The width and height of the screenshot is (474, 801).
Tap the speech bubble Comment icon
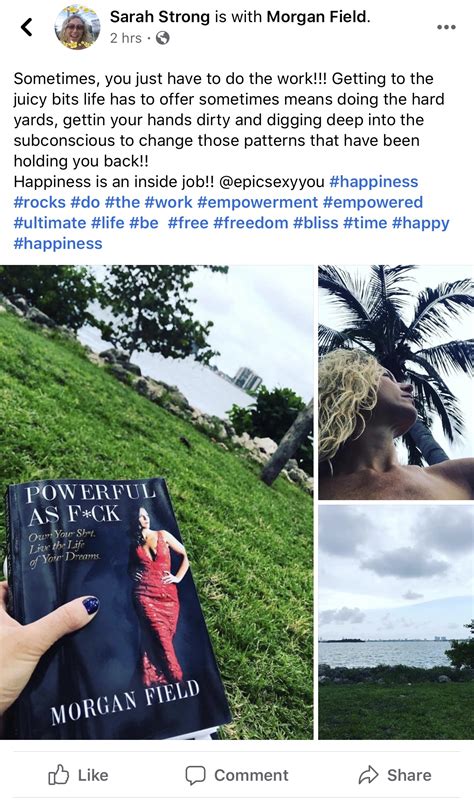[x=195, y=775]
